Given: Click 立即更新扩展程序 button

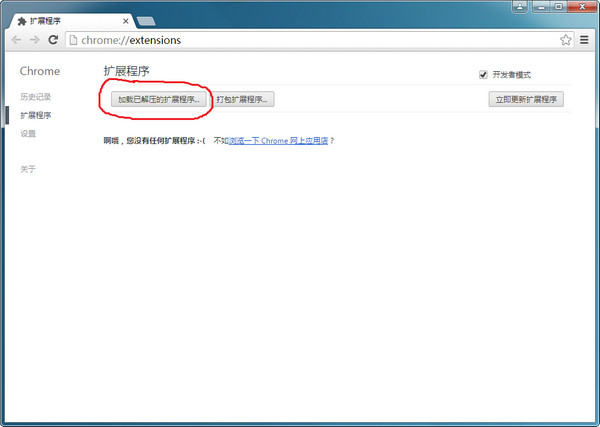Looking at the screenshot, I should [x=526, y=99].
